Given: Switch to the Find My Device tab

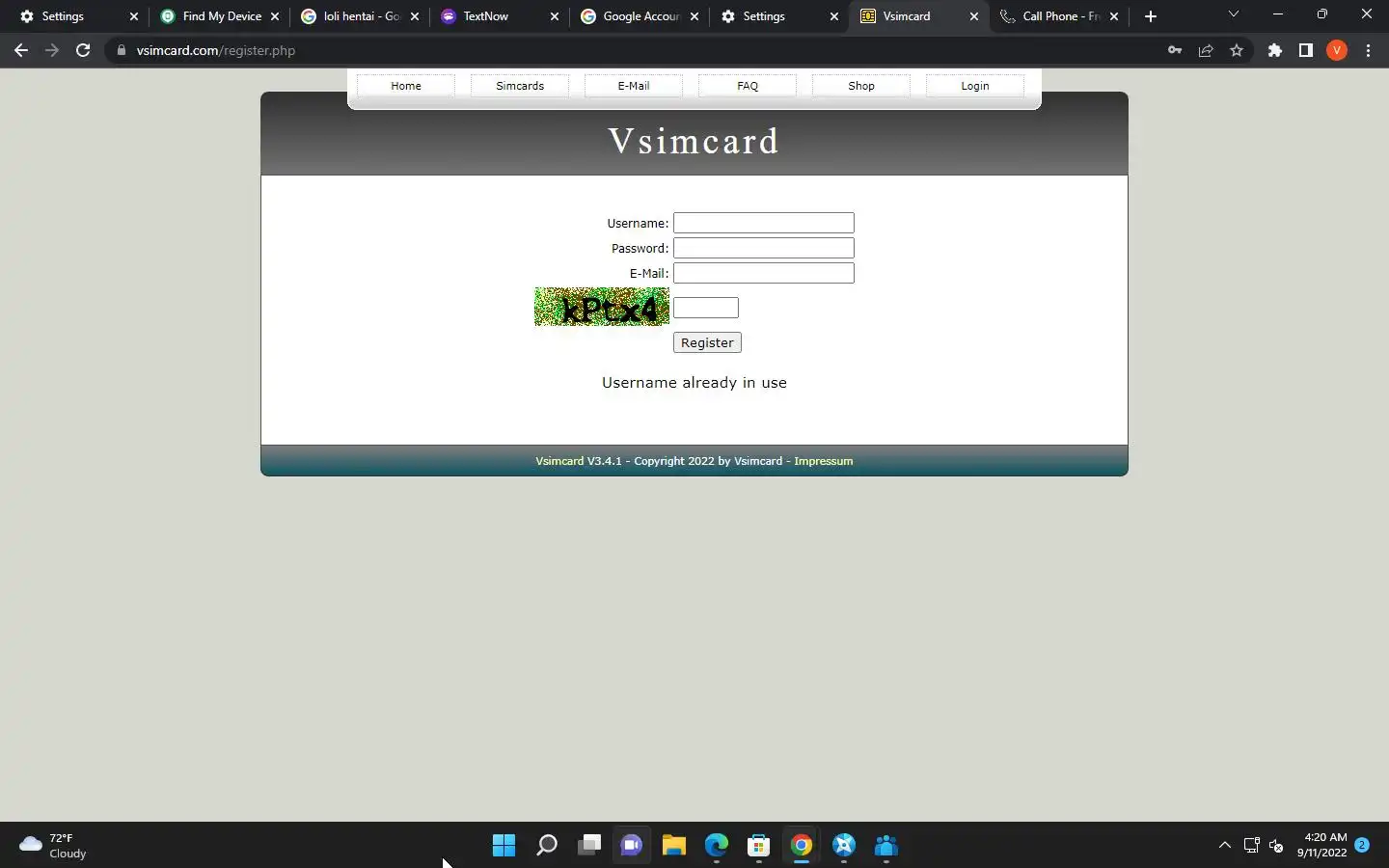Looking at the screenshot, I should click(x=220, y=16).
